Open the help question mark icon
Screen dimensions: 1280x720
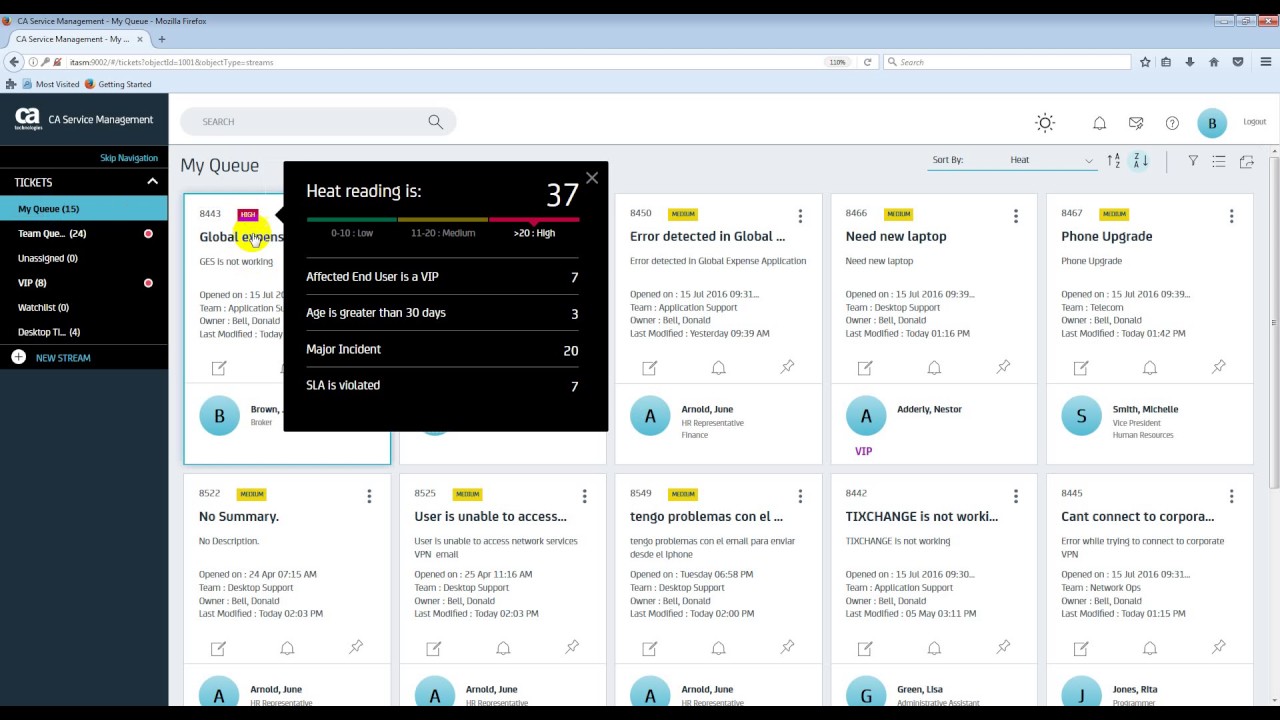[1172, 123]
